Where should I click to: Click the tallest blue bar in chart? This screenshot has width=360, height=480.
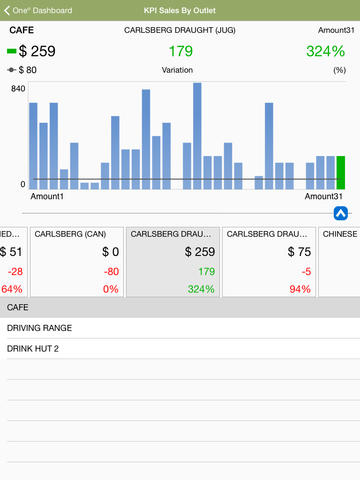[x=197, y=136]
